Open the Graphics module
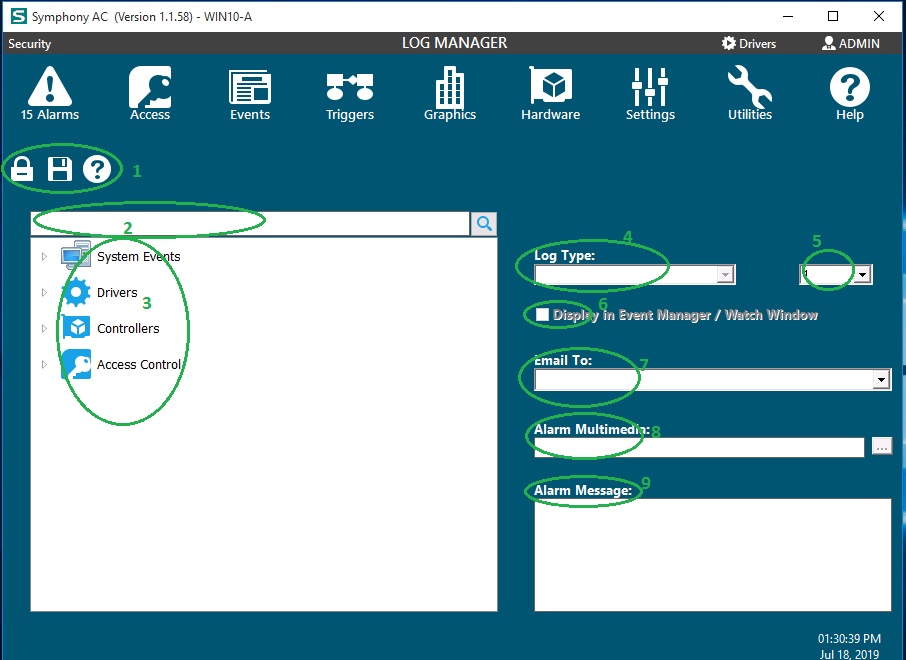This screenshot has height=660, width=906. point(450,92)
